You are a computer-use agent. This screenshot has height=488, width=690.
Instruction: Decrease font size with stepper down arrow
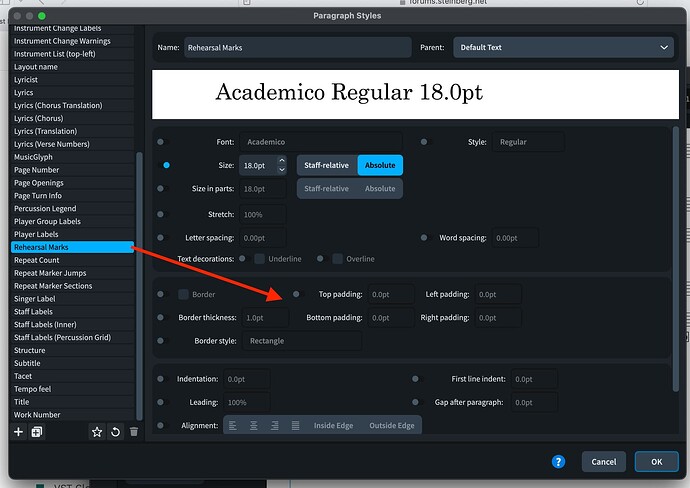282,170
